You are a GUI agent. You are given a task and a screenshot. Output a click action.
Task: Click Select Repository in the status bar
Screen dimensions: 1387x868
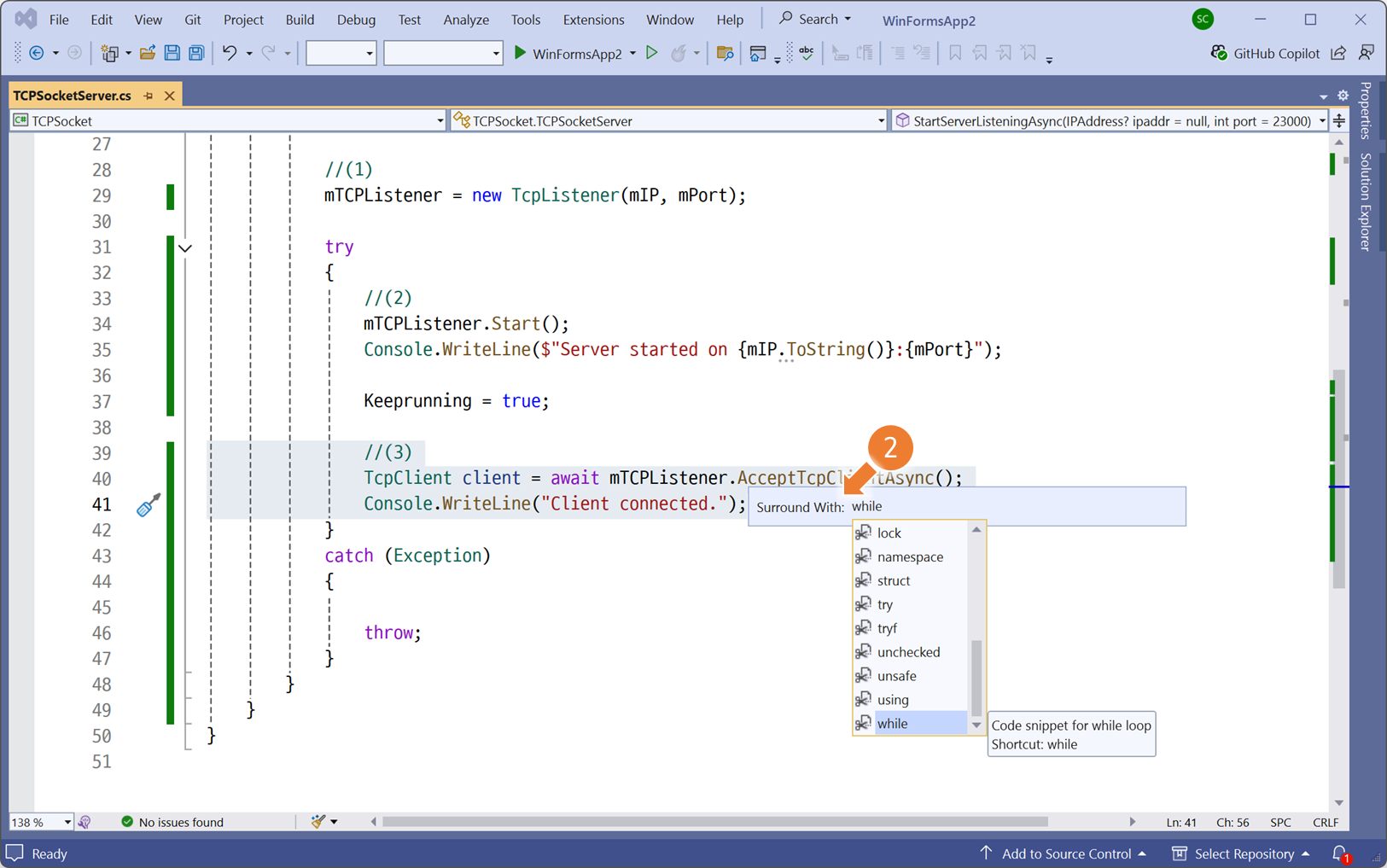click(1241, 853)
